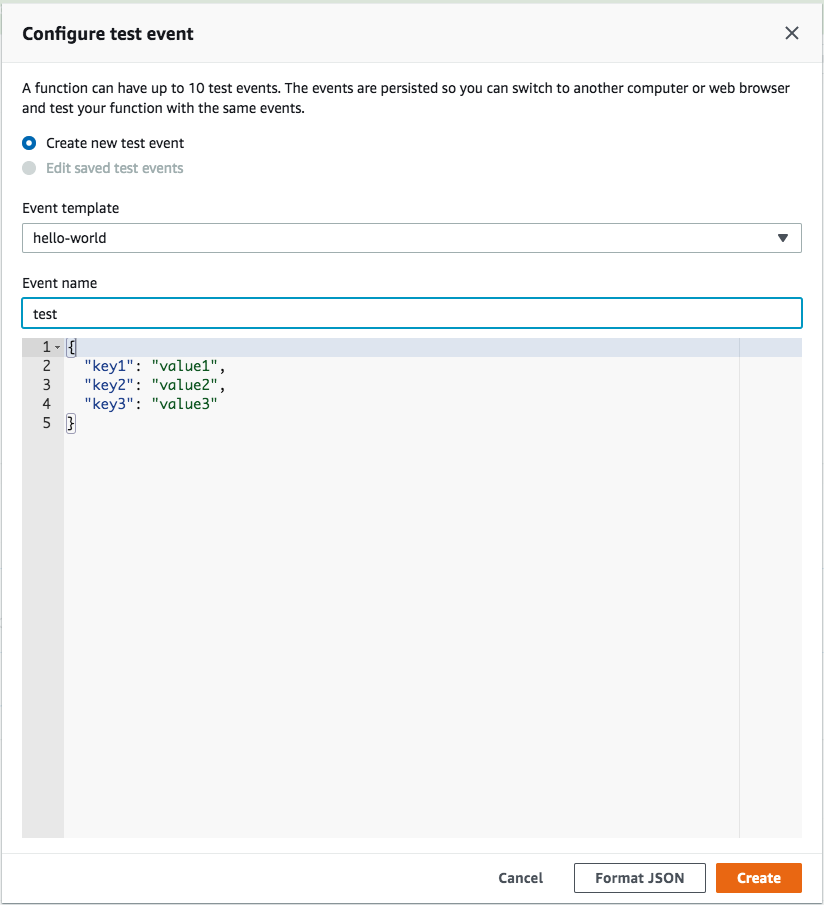Image resolution: width=824 pixels, height=905 pixels.
Task: Click line number 5 in the editor gutter
Action: 47,423
